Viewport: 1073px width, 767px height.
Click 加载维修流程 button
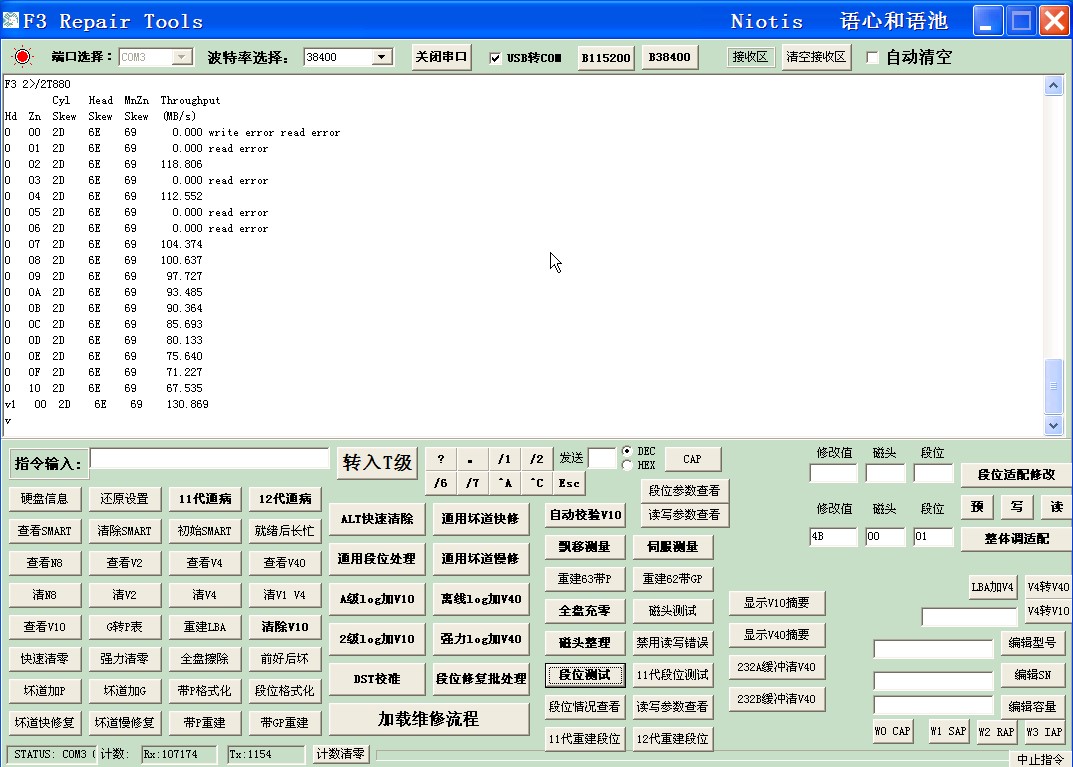coord(428,719)
